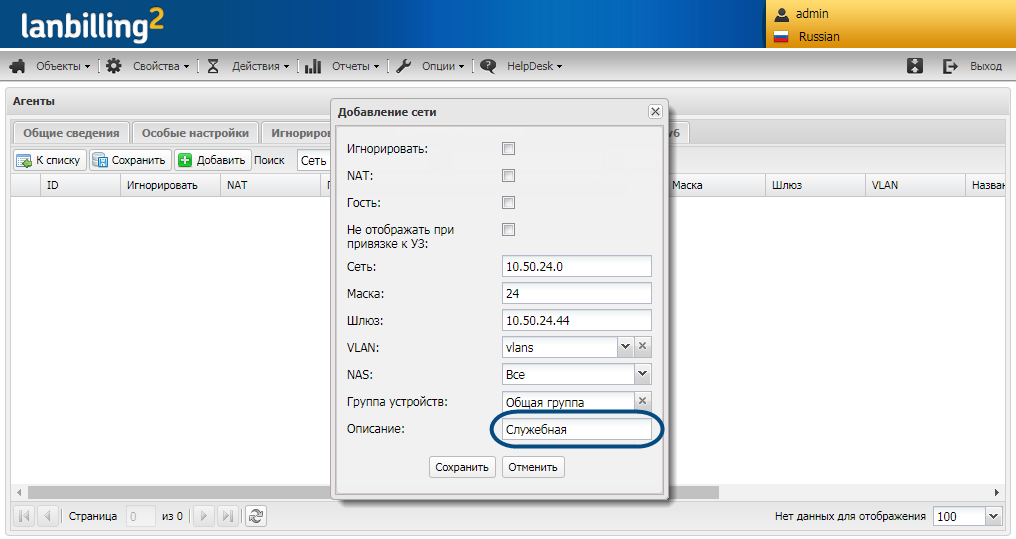This screenshot has width=1016, height=539.
Task: Expand the VLAN dropdown arrow
Action: (625, 347)
